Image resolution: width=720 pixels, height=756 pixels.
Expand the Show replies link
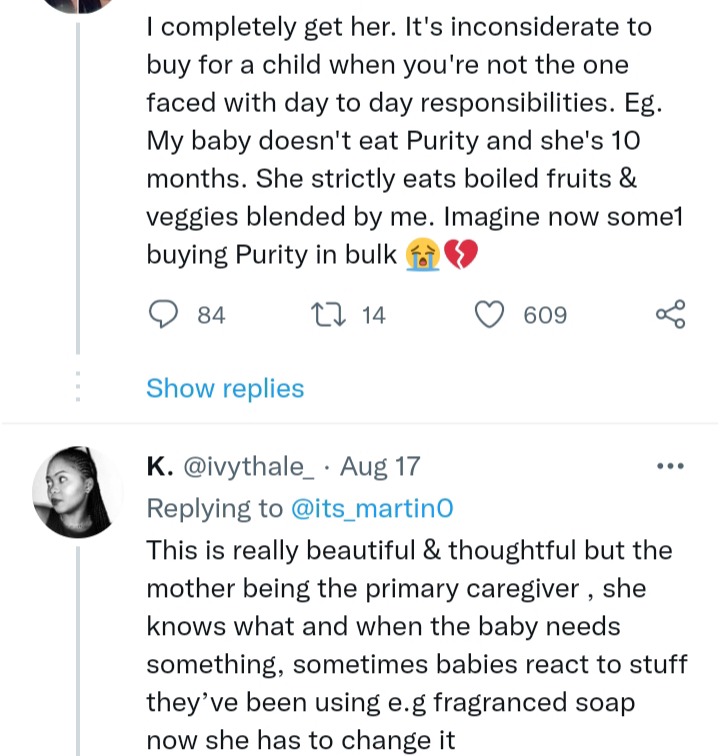tap(225, 388)
